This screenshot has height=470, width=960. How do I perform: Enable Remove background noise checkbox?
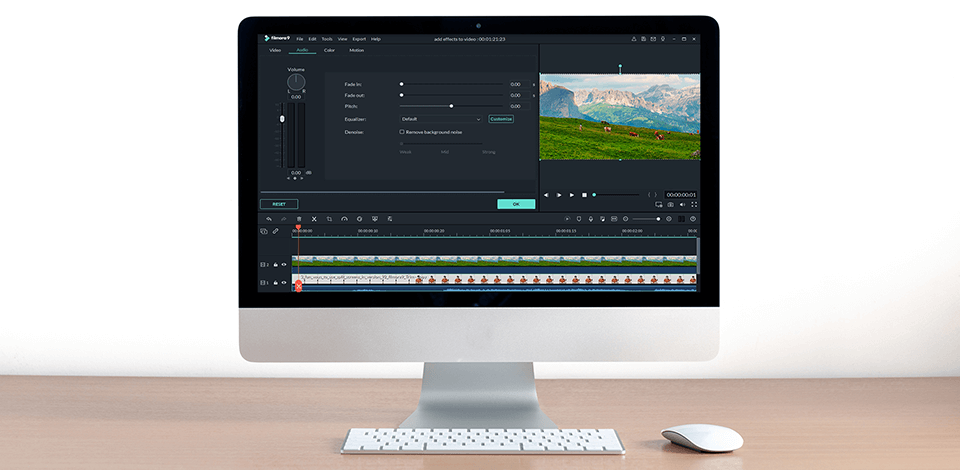pyautogui.click(x=402, y=132)
